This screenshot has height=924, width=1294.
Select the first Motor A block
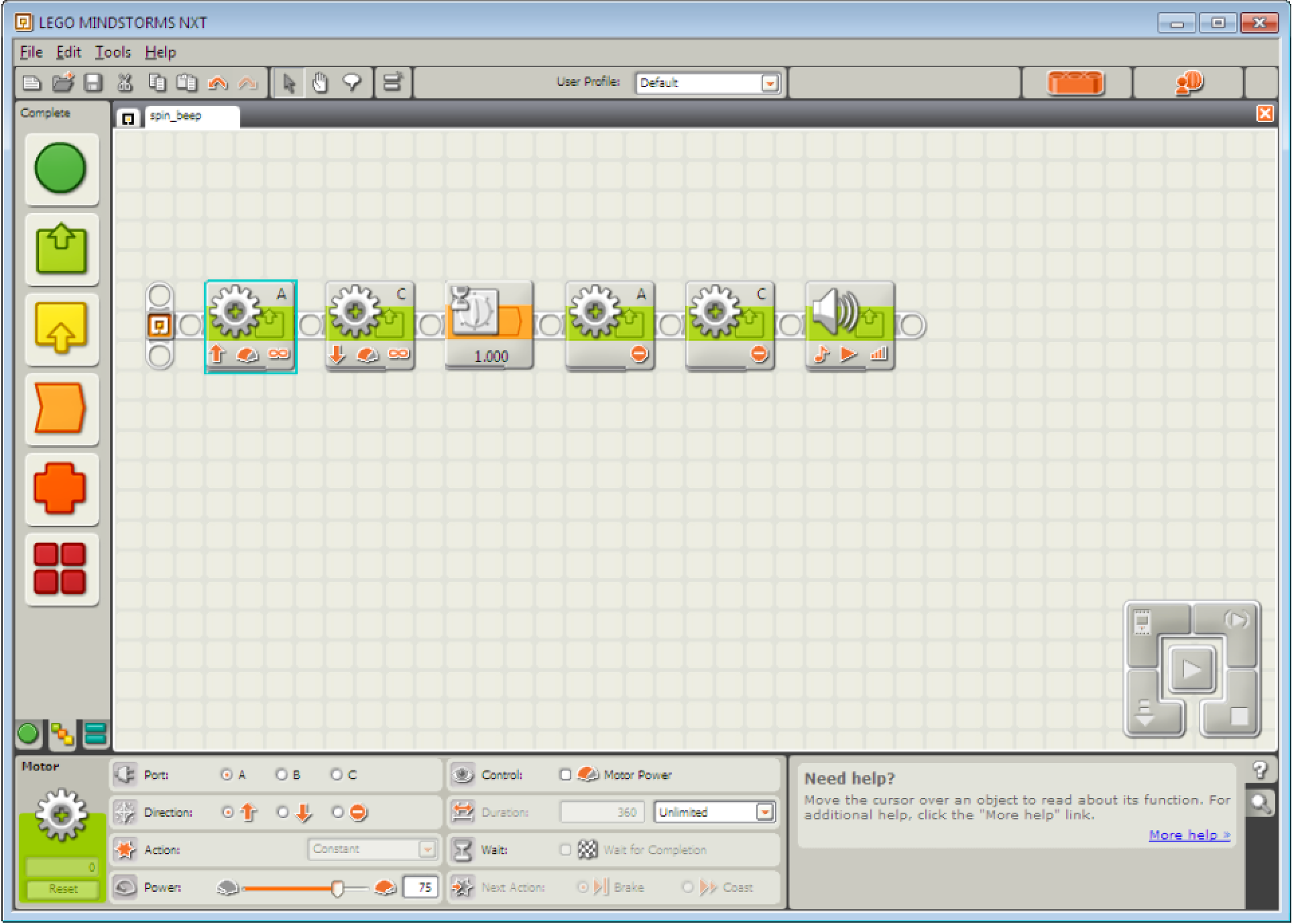(x=250, y=326)
